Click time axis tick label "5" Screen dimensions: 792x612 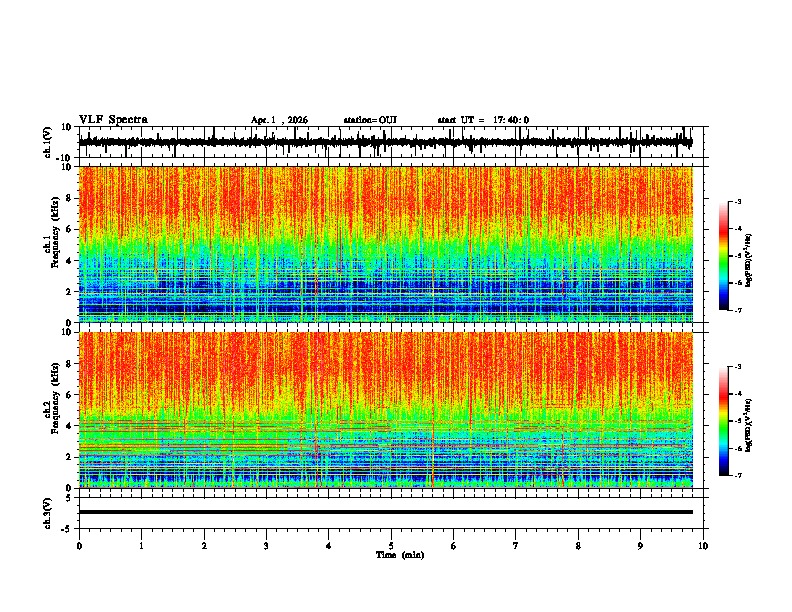391,546
